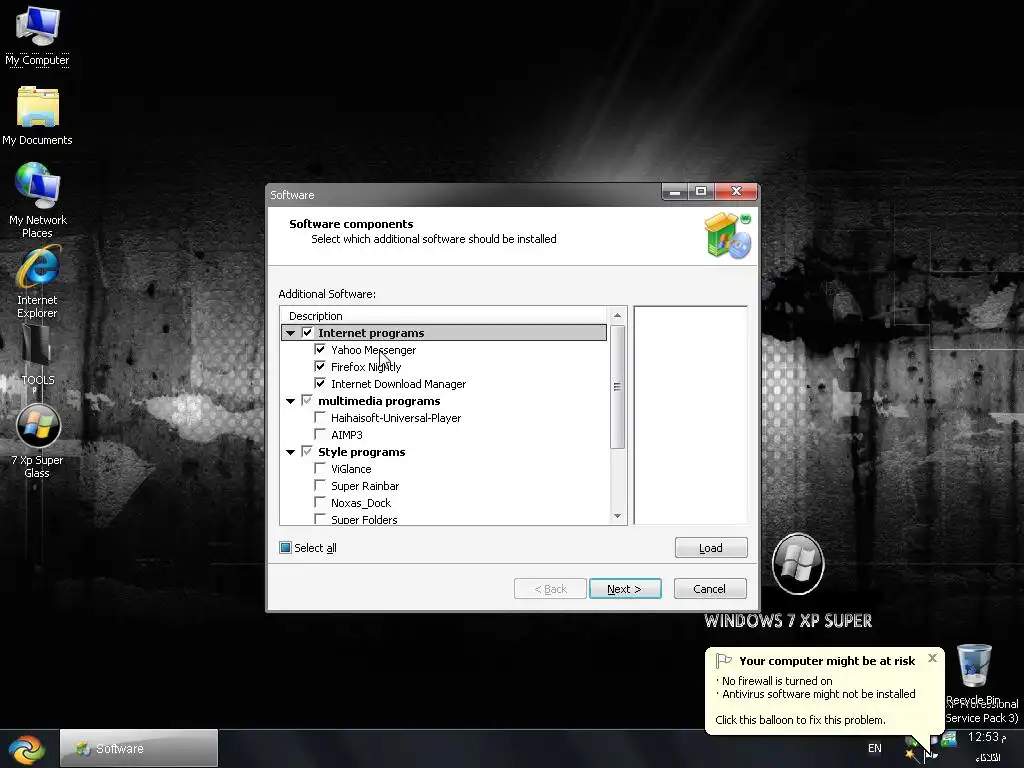This screenshot has width=1024, height=768.
Task: Click the software list scrollbar thumb
Action: coord(617,387)
